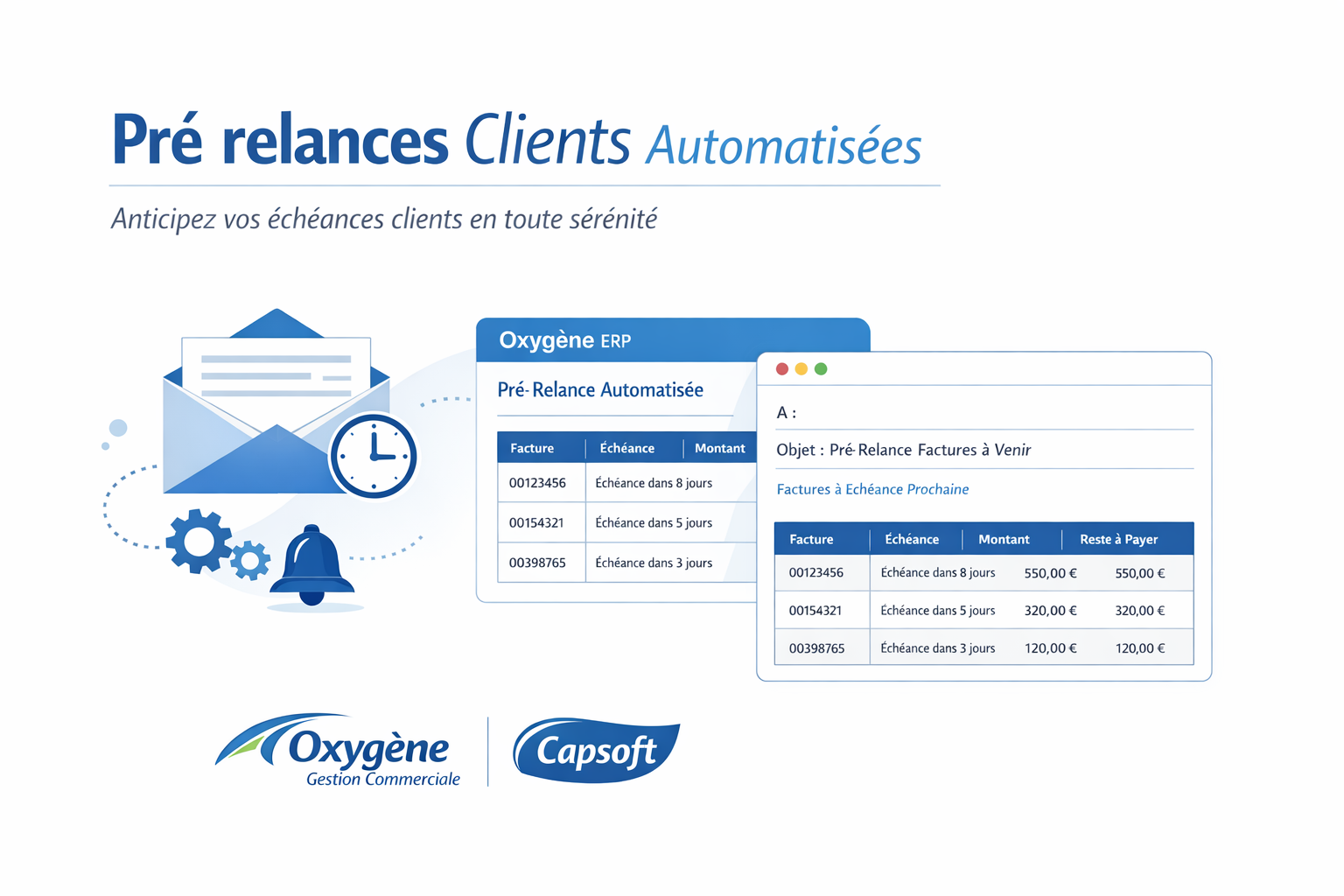Click the Capsoft logo
This screenshot has width=1344, height=896.
597,750
